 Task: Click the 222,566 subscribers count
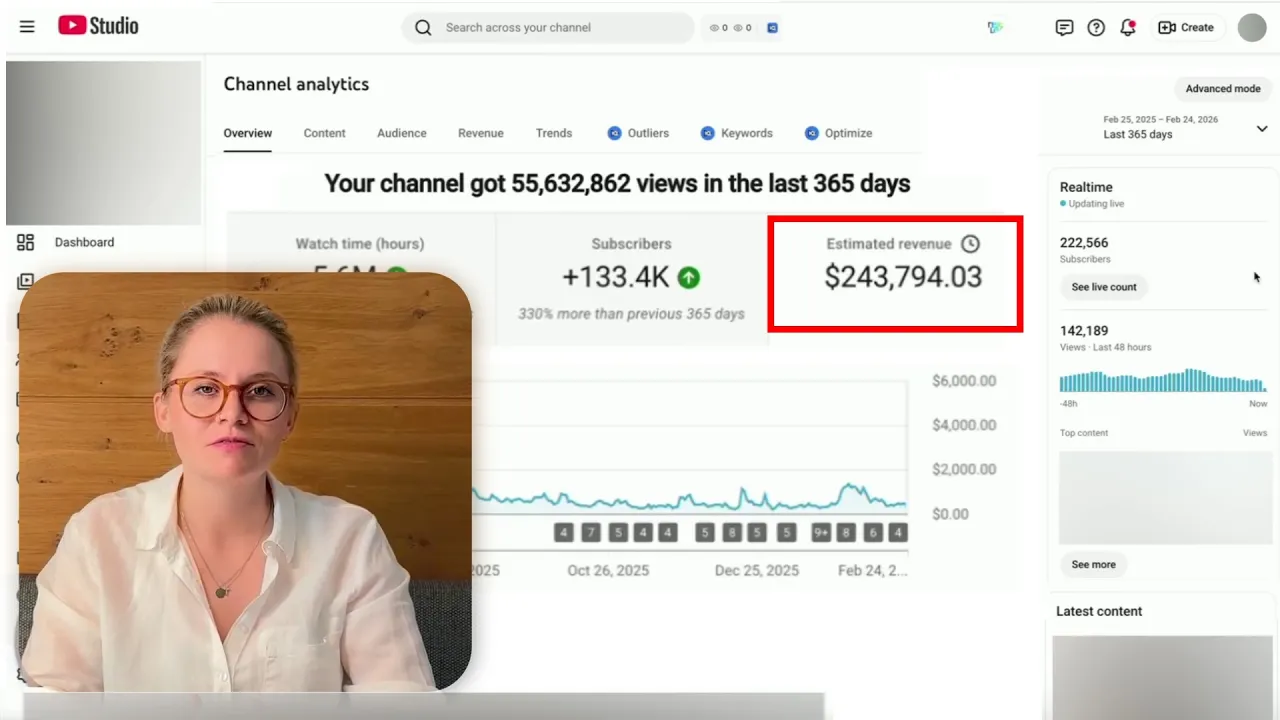click(x=1084, y=243)
